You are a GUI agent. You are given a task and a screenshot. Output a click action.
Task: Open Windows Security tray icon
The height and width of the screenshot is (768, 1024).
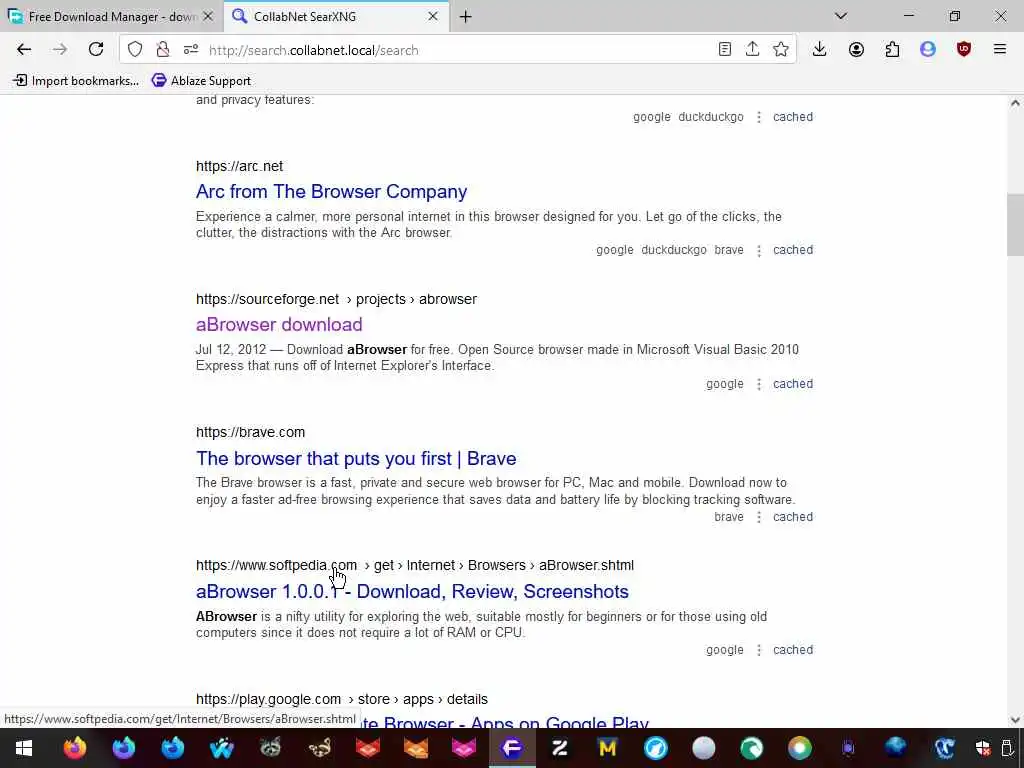[983, 748]
